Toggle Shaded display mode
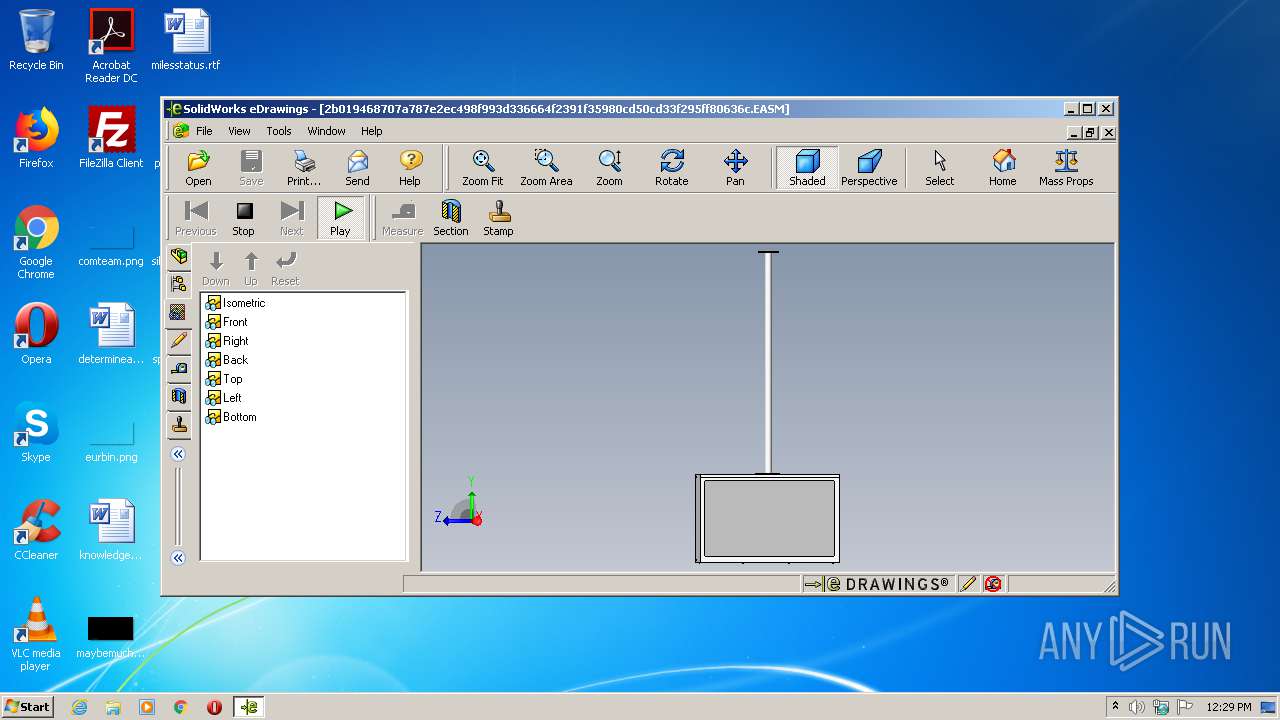Image resolution: width=1280 pixels, height=720 pixels. pos(807,168)
